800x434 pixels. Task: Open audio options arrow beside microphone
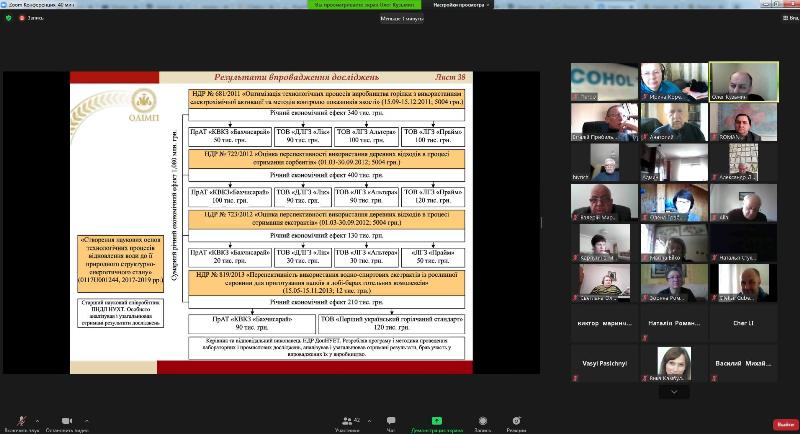click(37, 421)
